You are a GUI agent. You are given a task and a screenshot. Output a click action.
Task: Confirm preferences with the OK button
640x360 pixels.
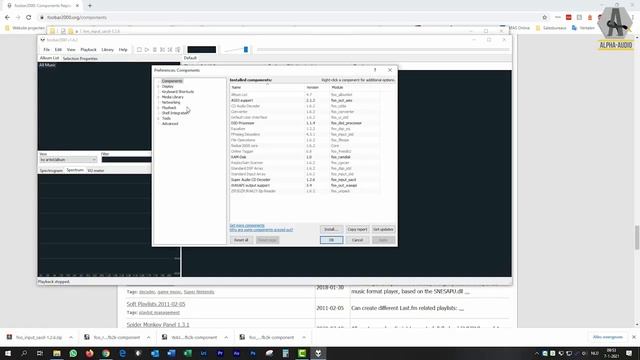tap(331, 240)
